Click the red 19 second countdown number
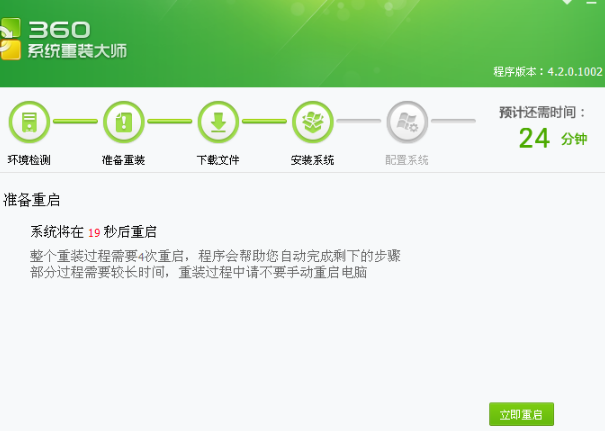The height and width of the screenshot is (431, 605). tap(94, 233)
